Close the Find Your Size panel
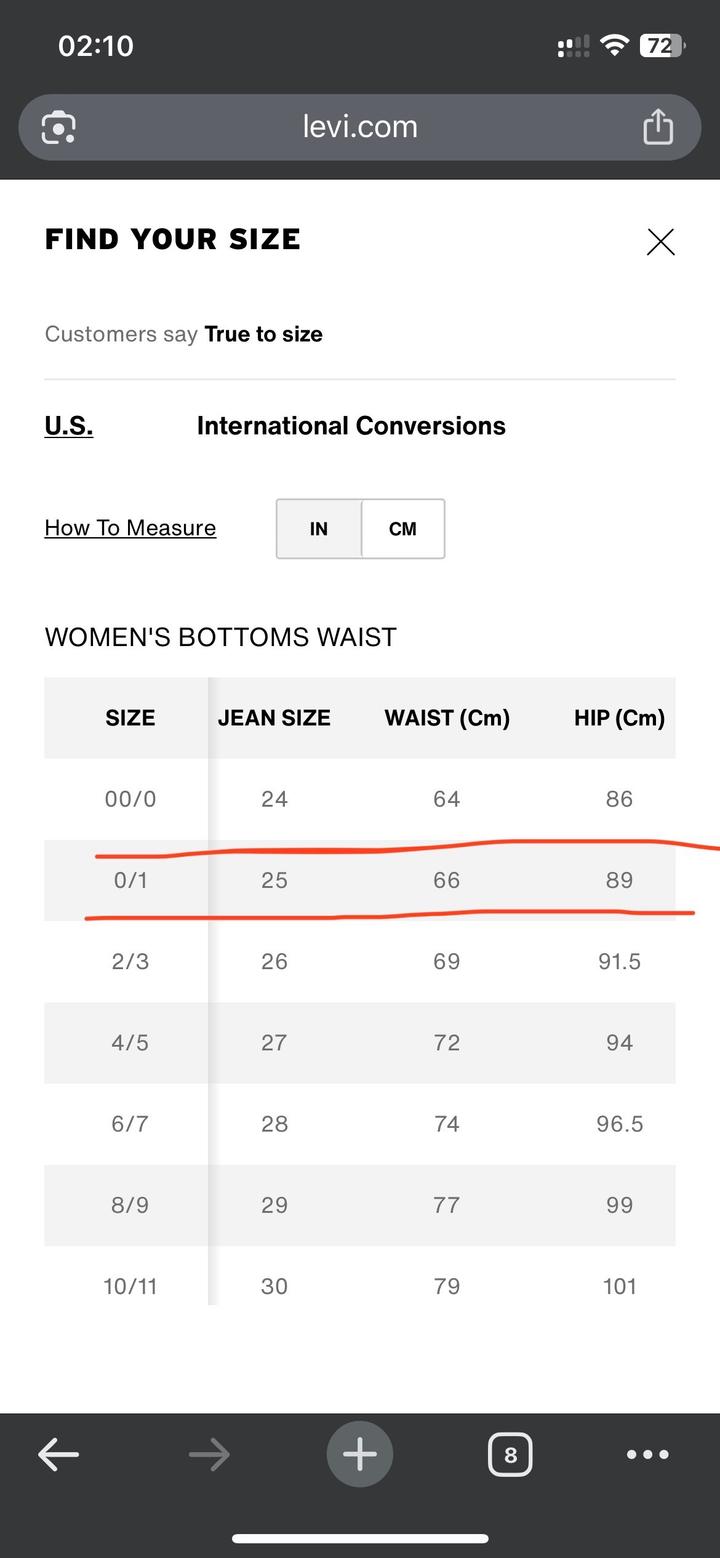The image size is (720, 1558). [660, 242]
